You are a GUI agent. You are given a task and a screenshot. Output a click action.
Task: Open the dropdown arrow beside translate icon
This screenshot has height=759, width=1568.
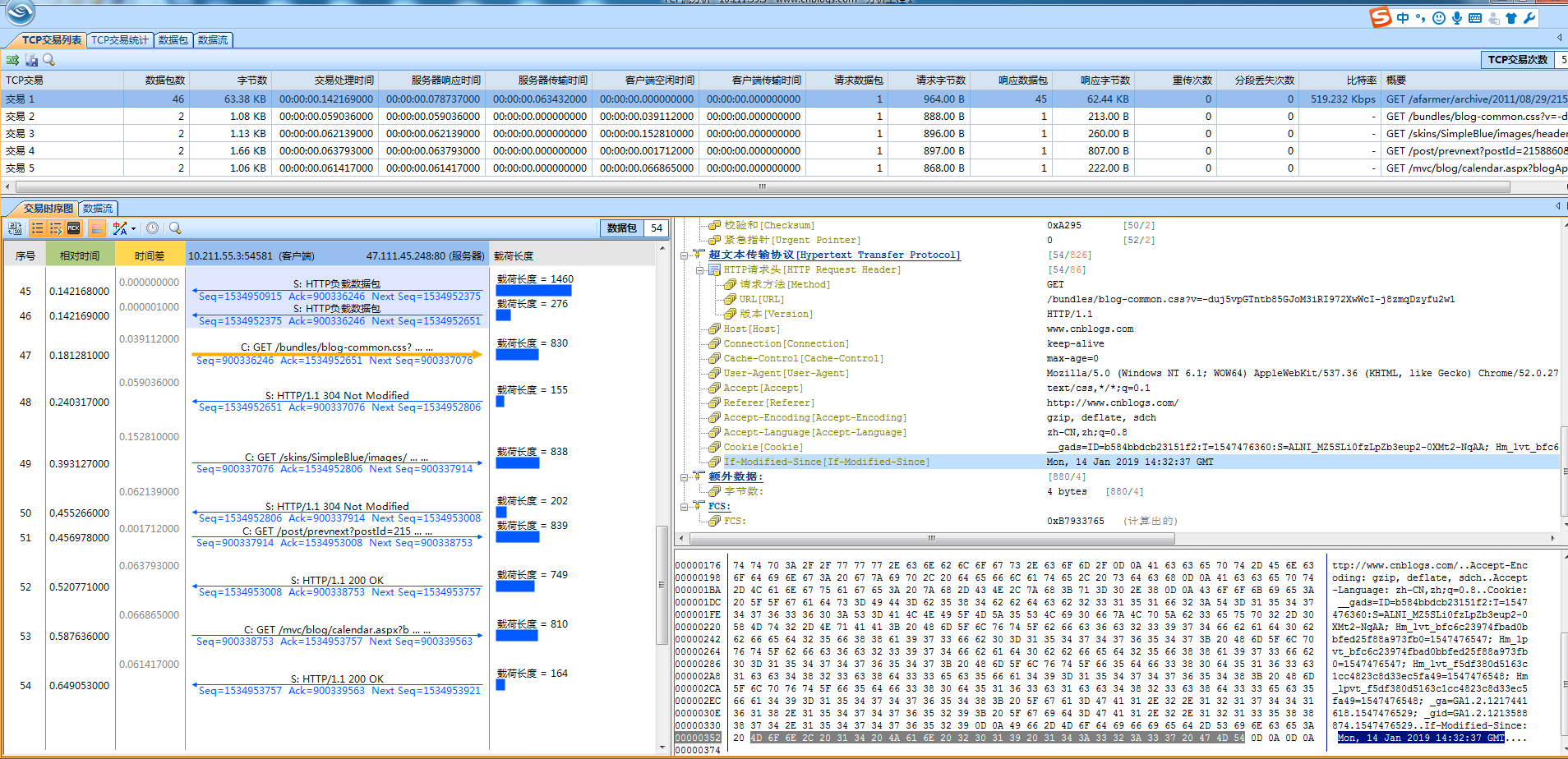133,228
